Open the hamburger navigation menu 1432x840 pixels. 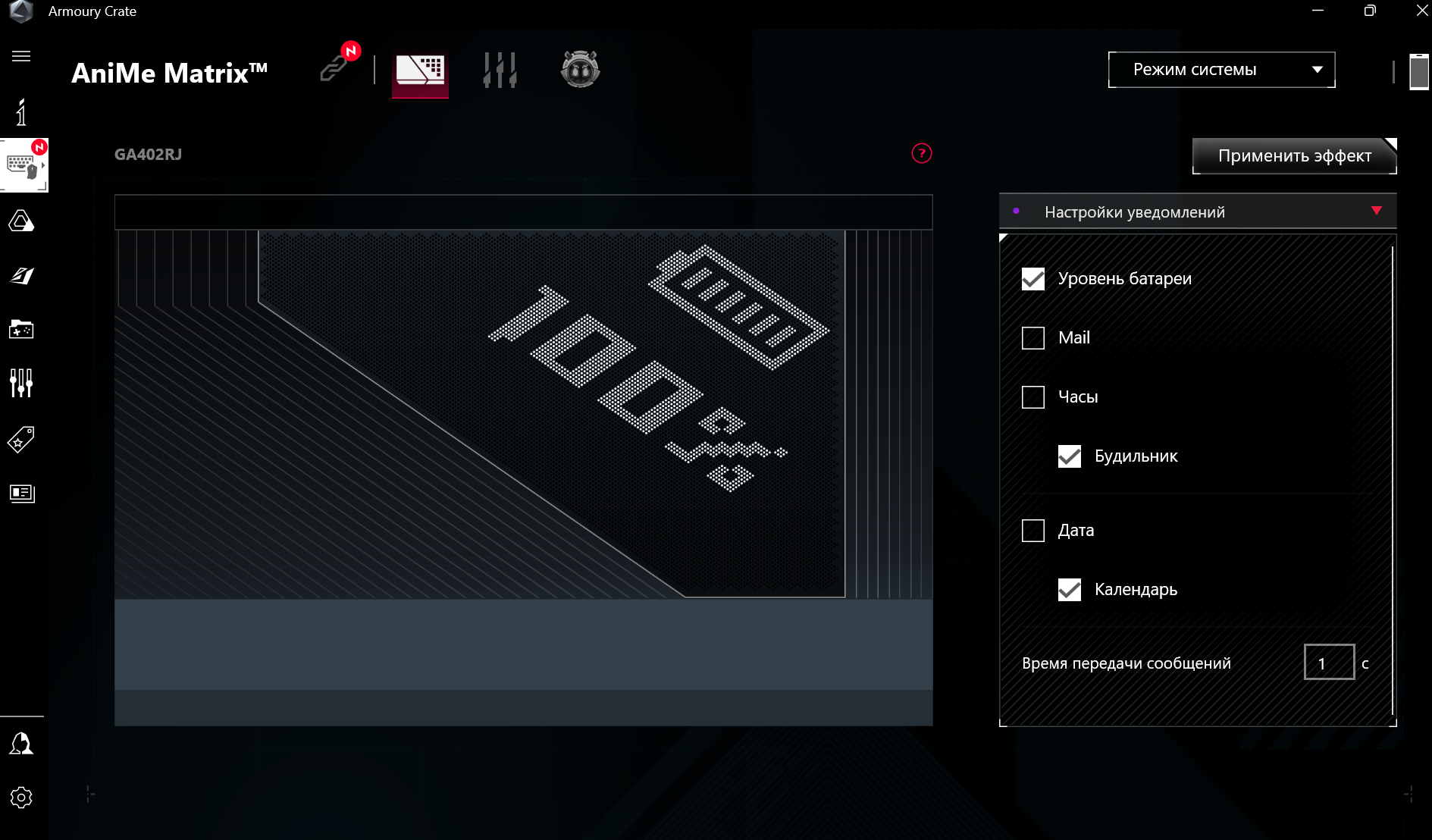tap(21, 56)
